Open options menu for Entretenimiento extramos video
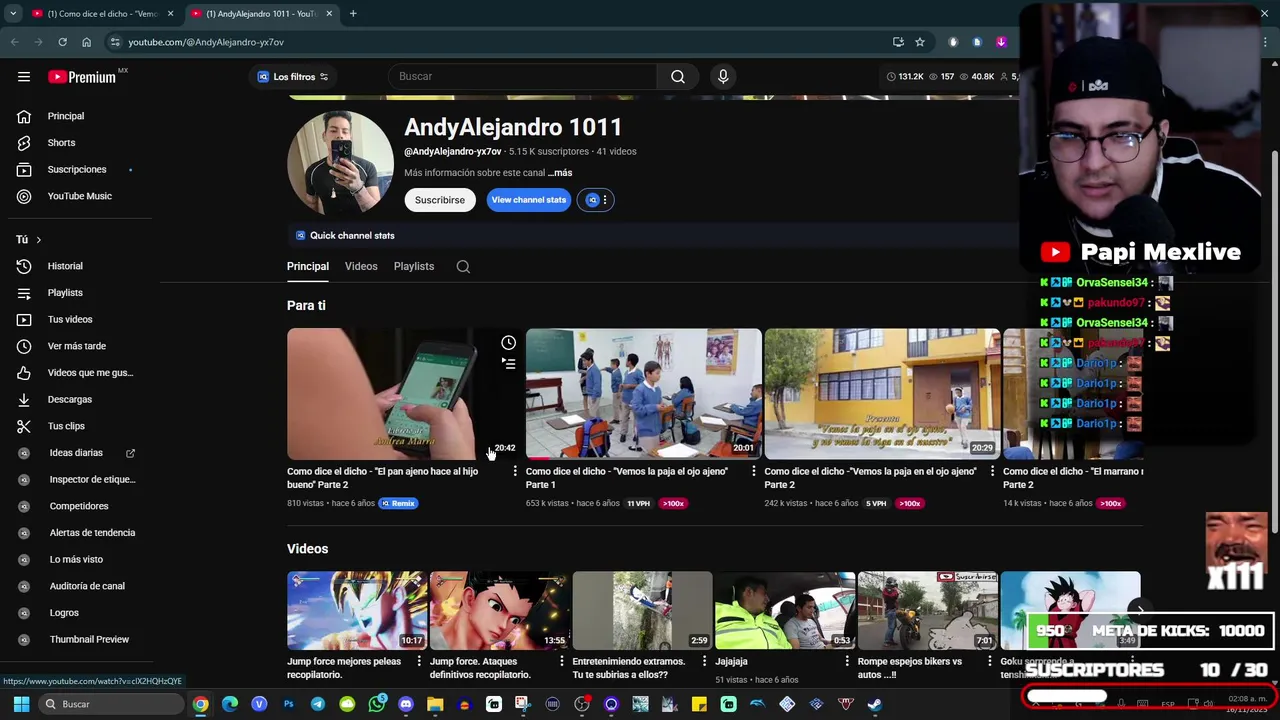This screenshot has height=720, width=1280. (x=704, y=661)
